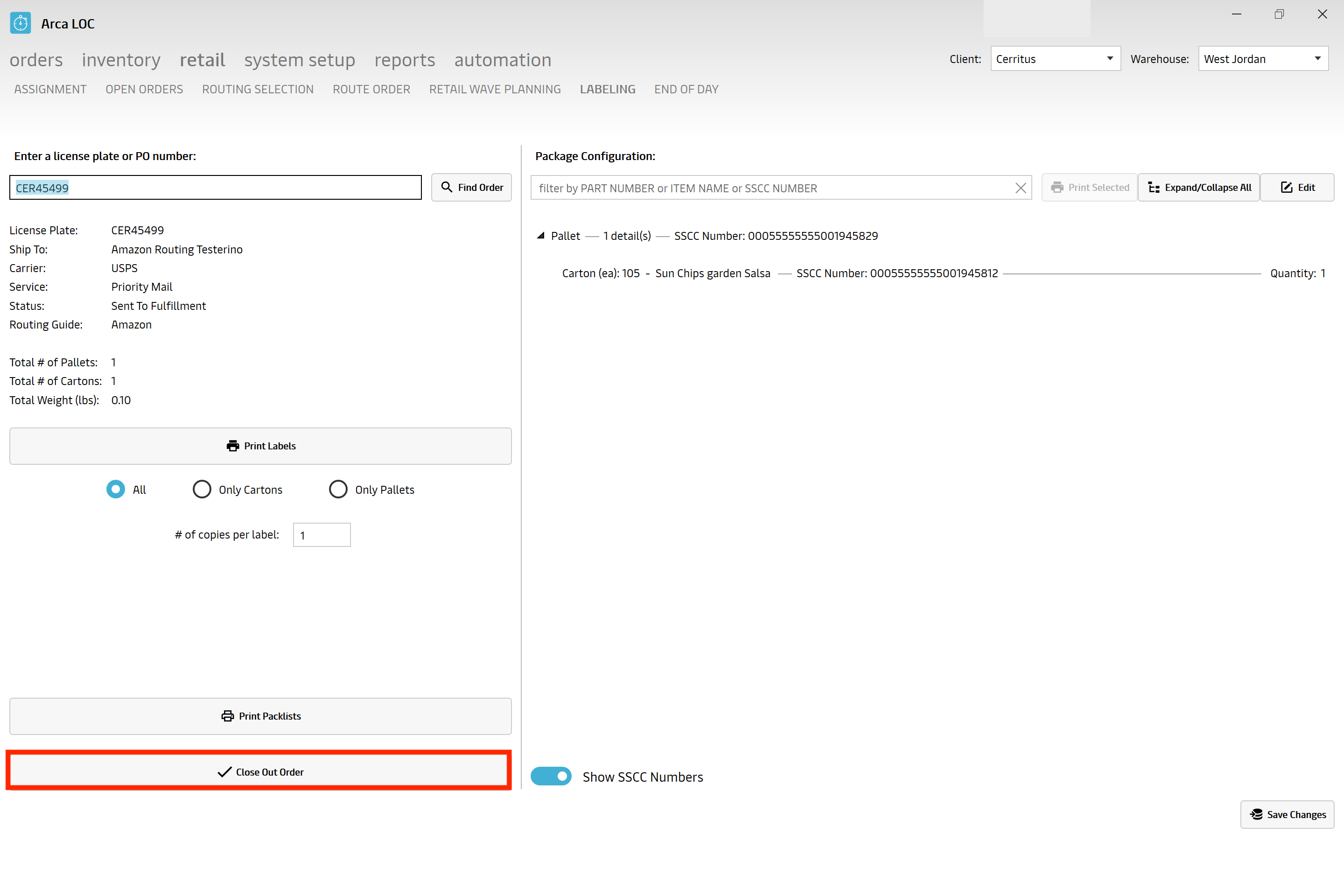Click the Service value Priority Mail
This screenshot has width=1344, height=896.
(142, 287)
